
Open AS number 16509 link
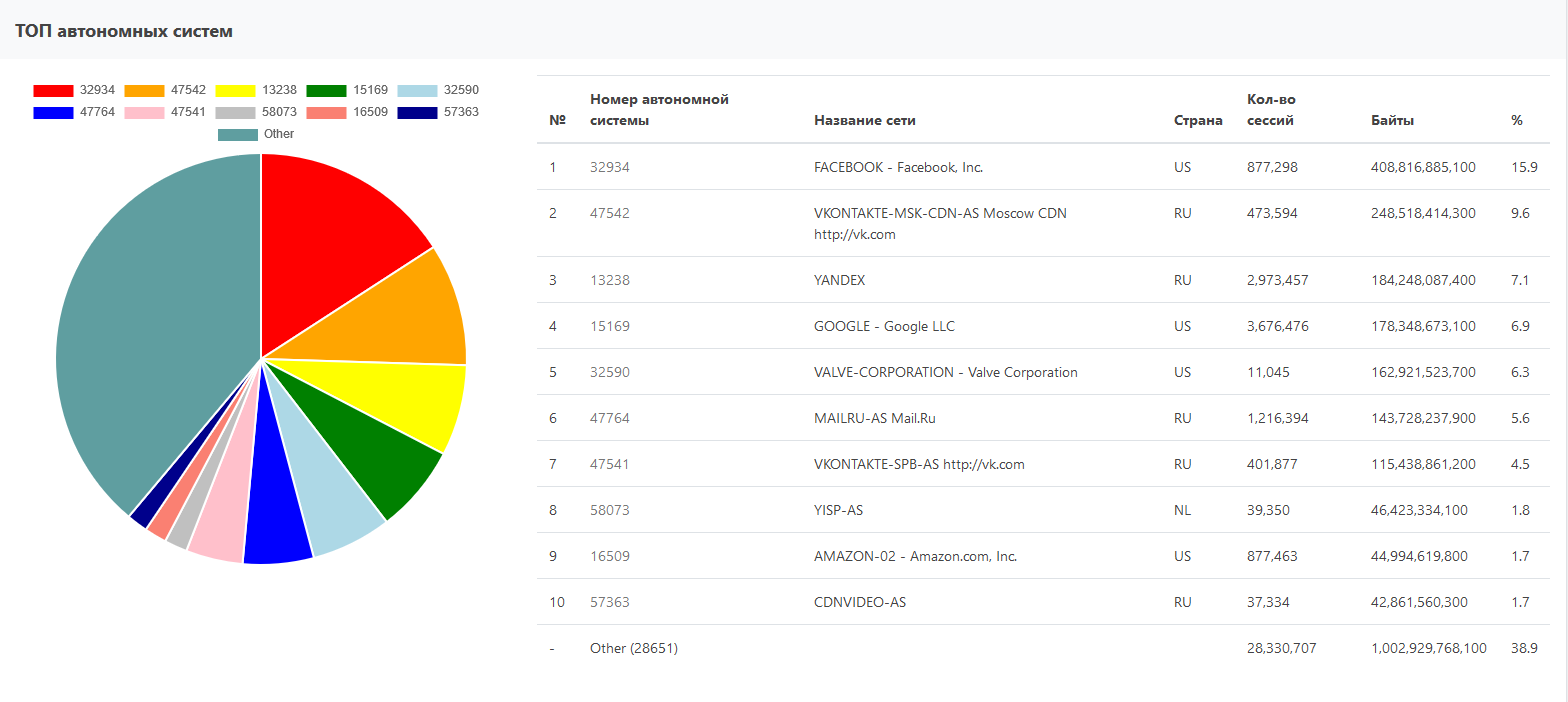[x=610, y=556]
